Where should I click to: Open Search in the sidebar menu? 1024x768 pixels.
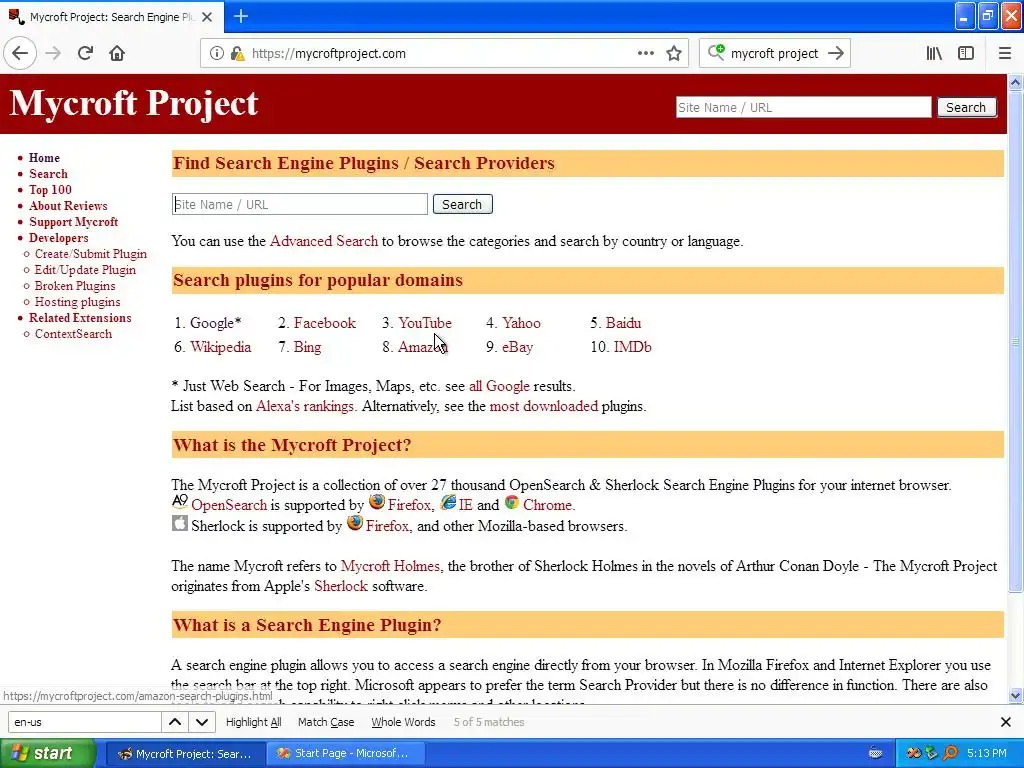pos(48,174)
